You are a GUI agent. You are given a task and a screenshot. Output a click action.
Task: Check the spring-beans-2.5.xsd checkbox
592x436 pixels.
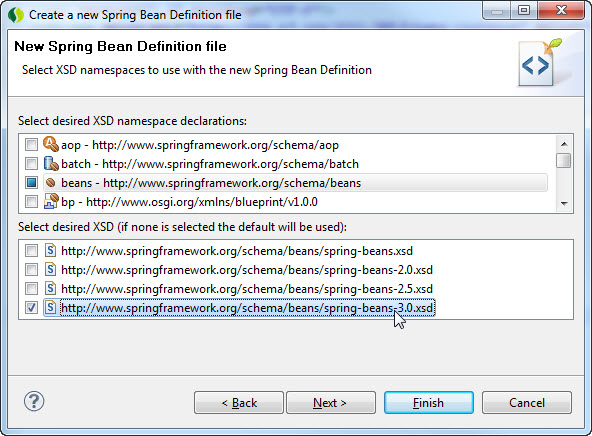(31, 289)
